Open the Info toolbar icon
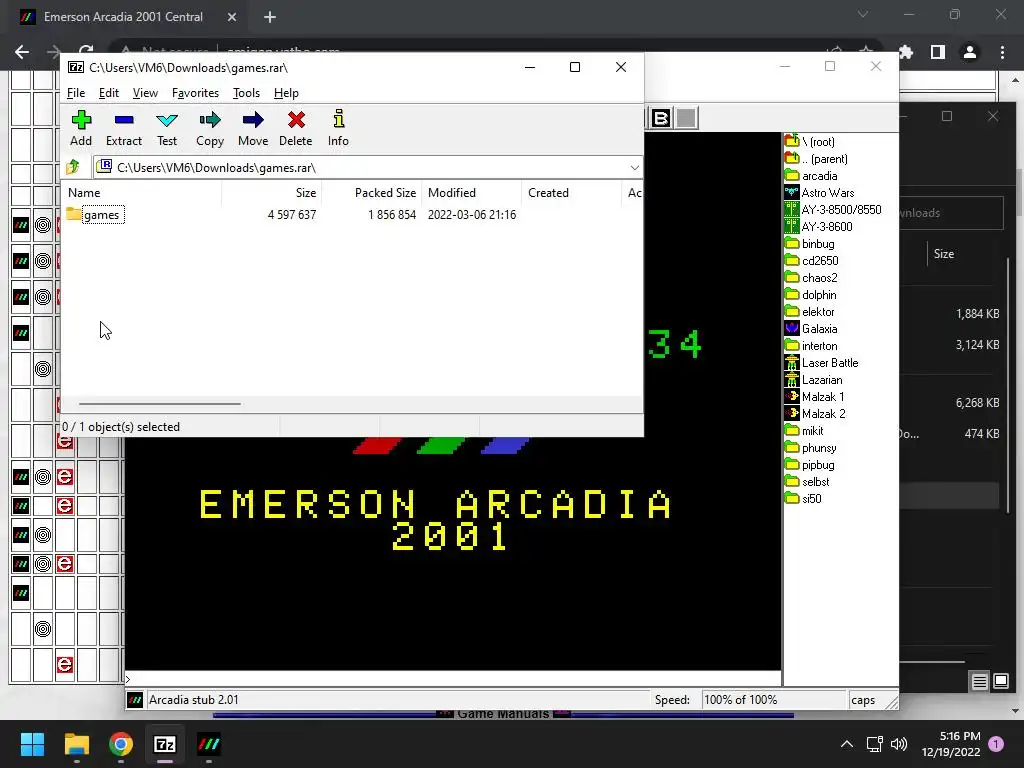The height and width of the screenshot is (768, 1024). 338,129
